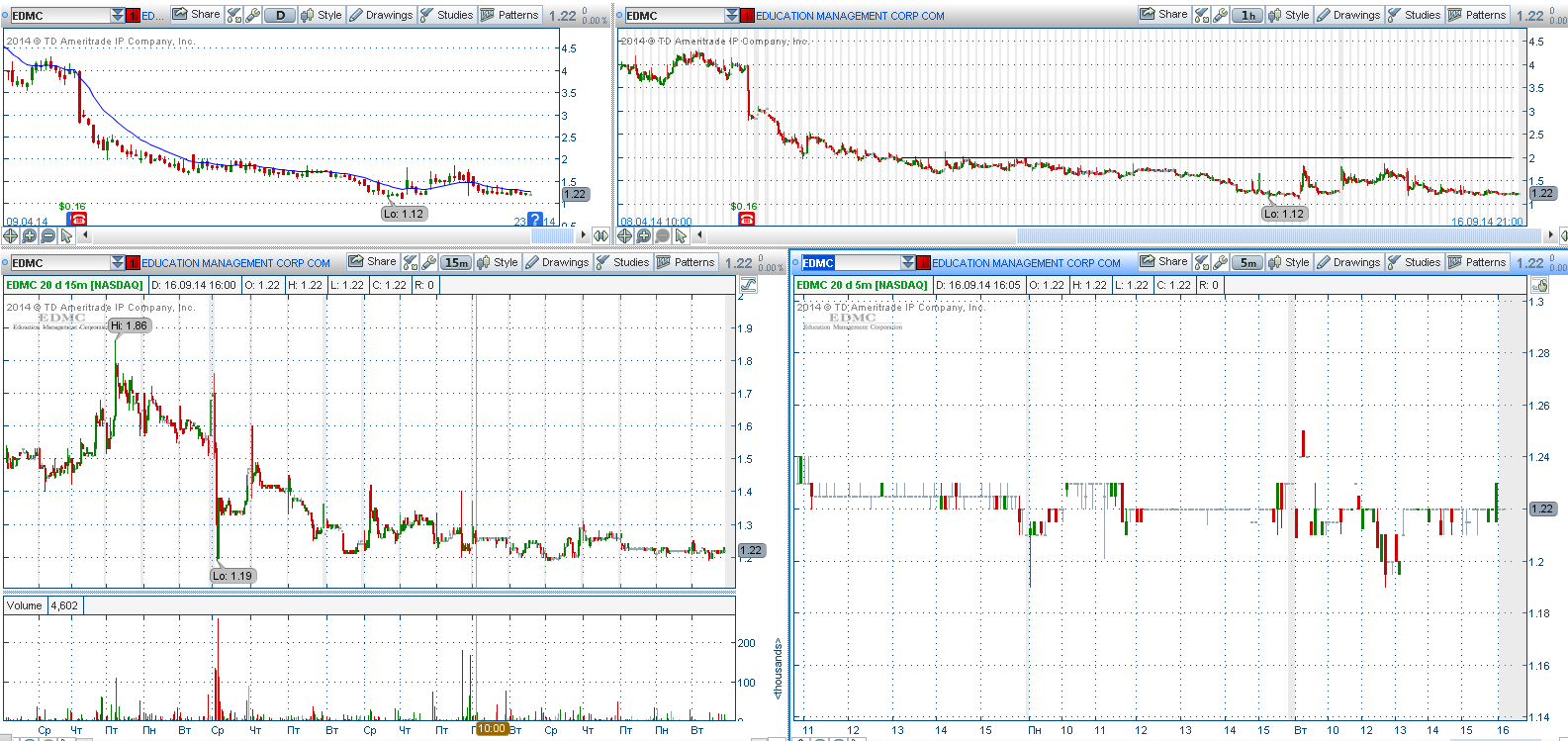Click chart mode icon at 15m chart corner
The height and width of the screenshot is (741, 1568).
[x=749, y=285]
